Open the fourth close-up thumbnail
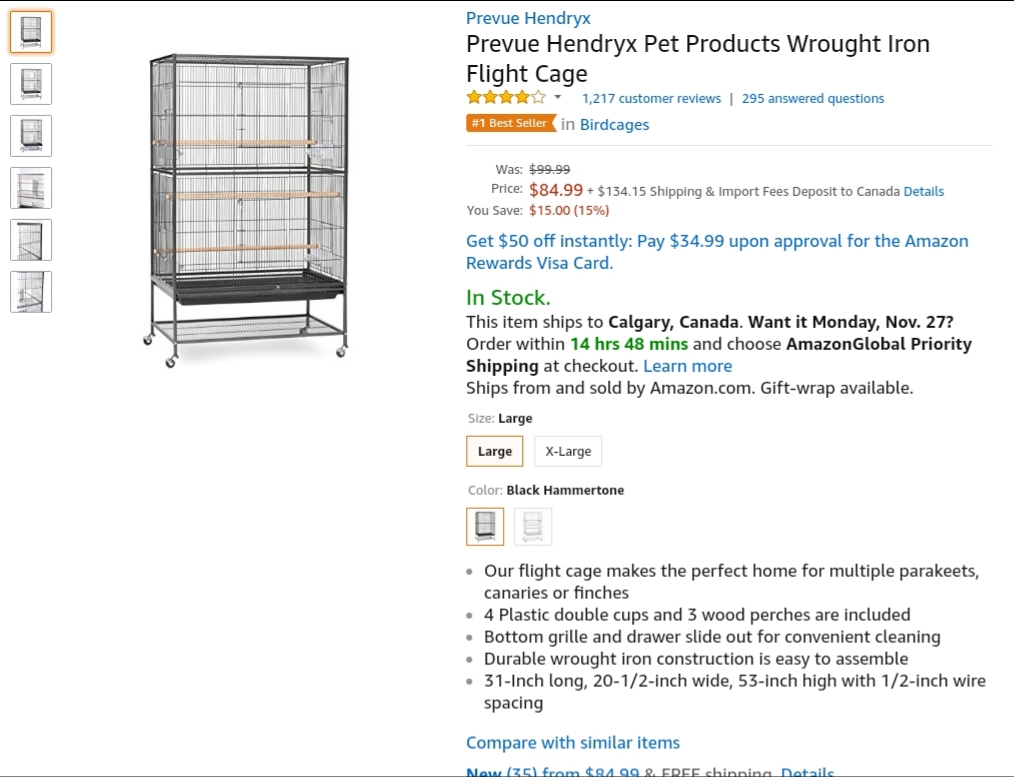This screenshot has height=777, width=1014. coord(31,188)
